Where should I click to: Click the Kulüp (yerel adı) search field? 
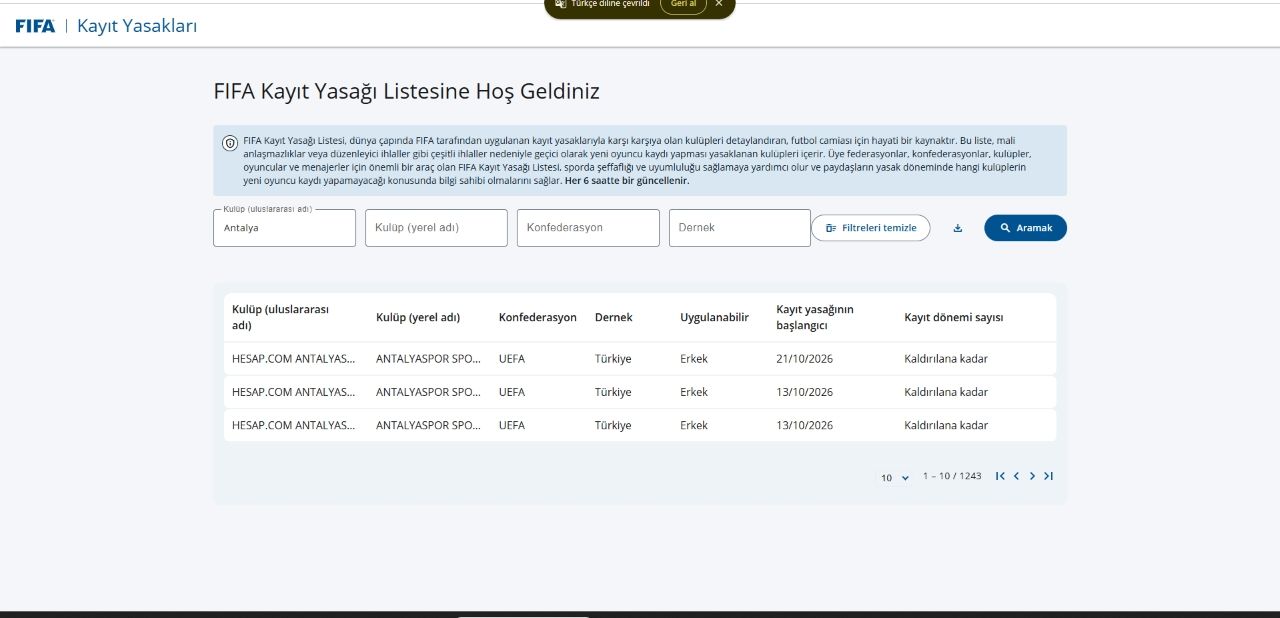(436, 228)
